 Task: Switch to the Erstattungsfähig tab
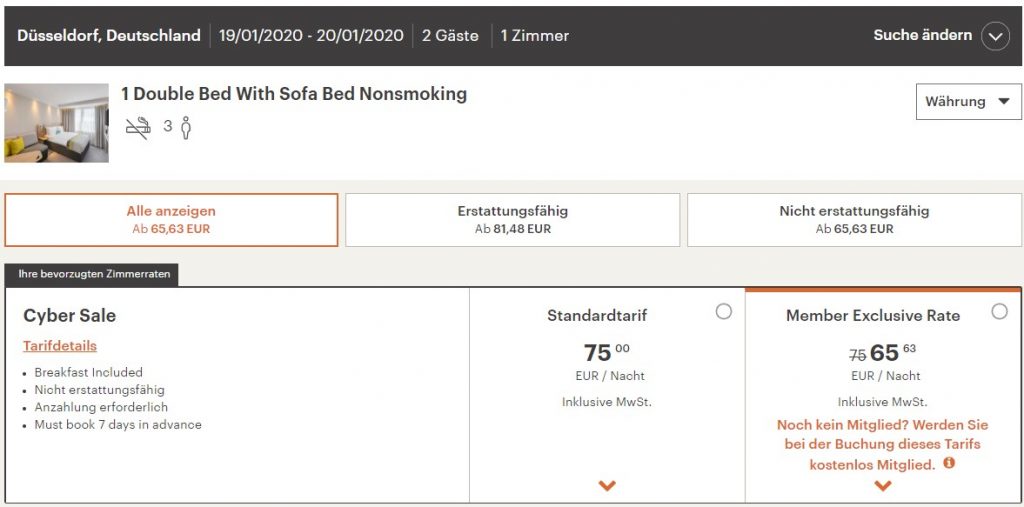point(512,219)
